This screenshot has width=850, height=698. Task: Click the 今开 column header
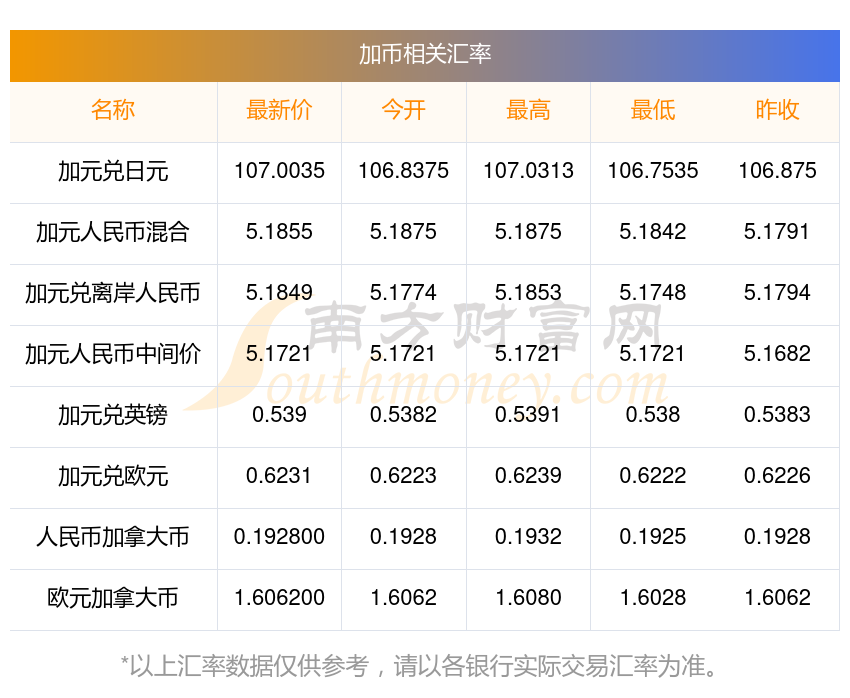coord(403,110)
